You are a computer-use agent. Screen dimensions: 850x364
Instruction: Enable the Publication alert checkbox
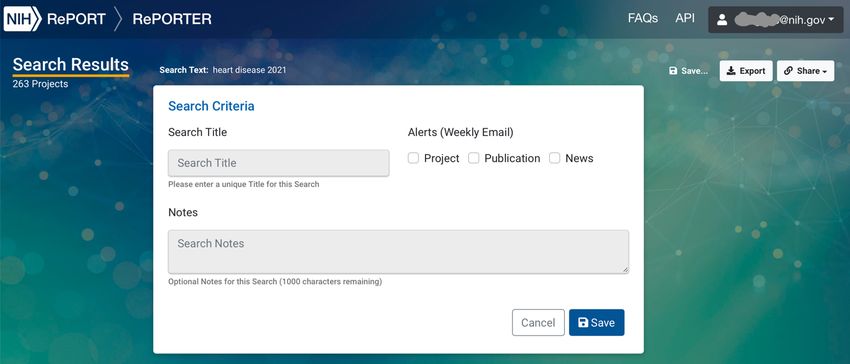474,158
